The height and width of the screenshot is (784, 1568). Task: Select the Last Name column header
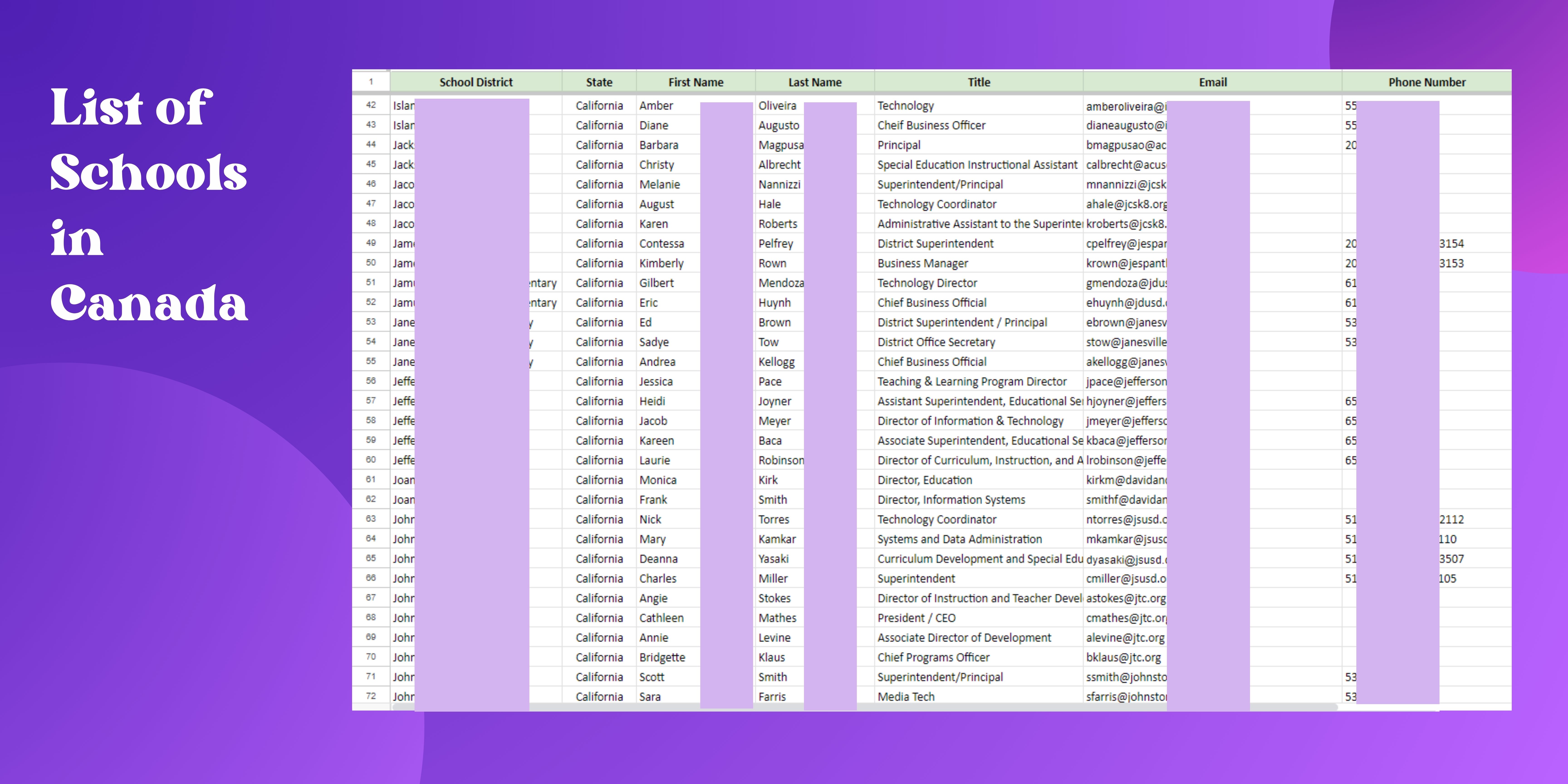815,82
